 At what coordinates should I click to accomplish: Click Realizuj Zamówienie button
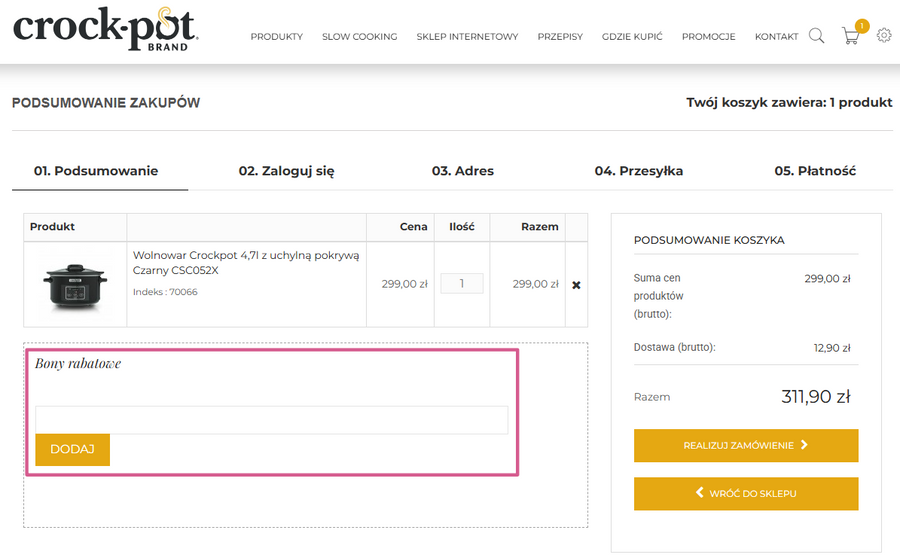pos(746,446)
